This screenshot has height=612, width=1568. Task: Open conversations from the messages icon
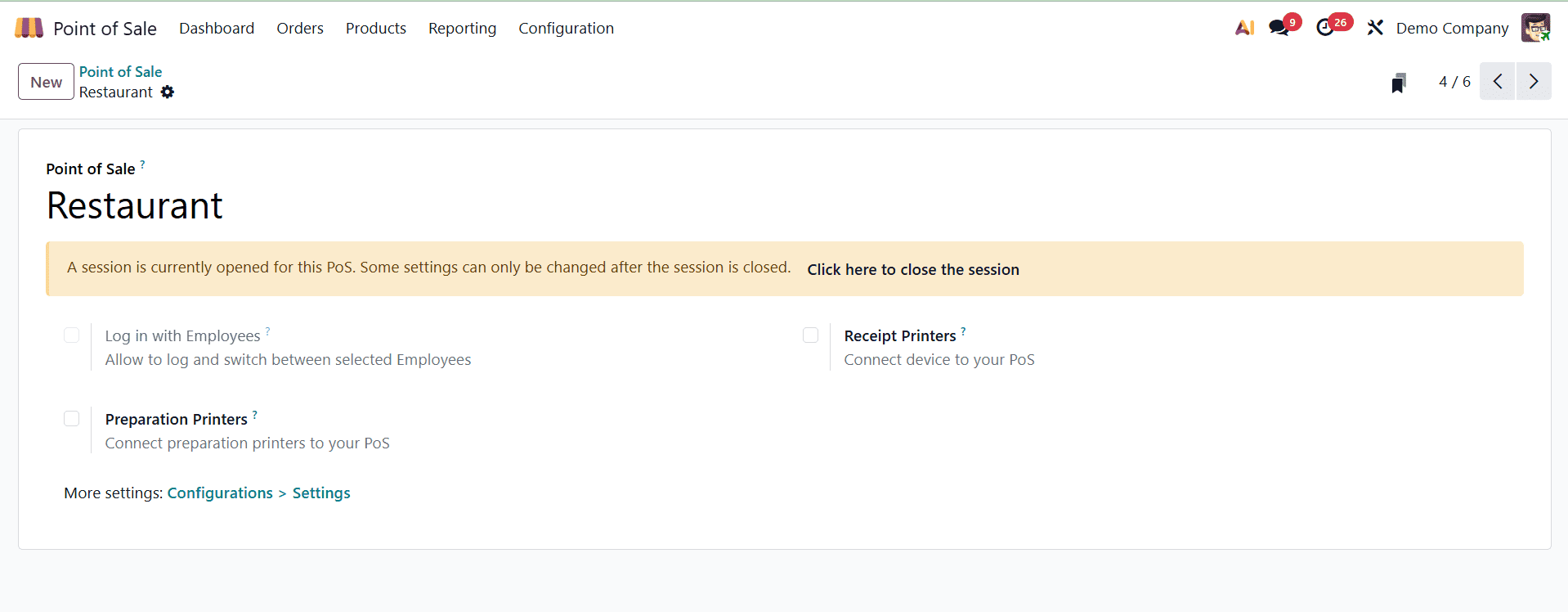pyautogui.click(x=1279, y=27)
